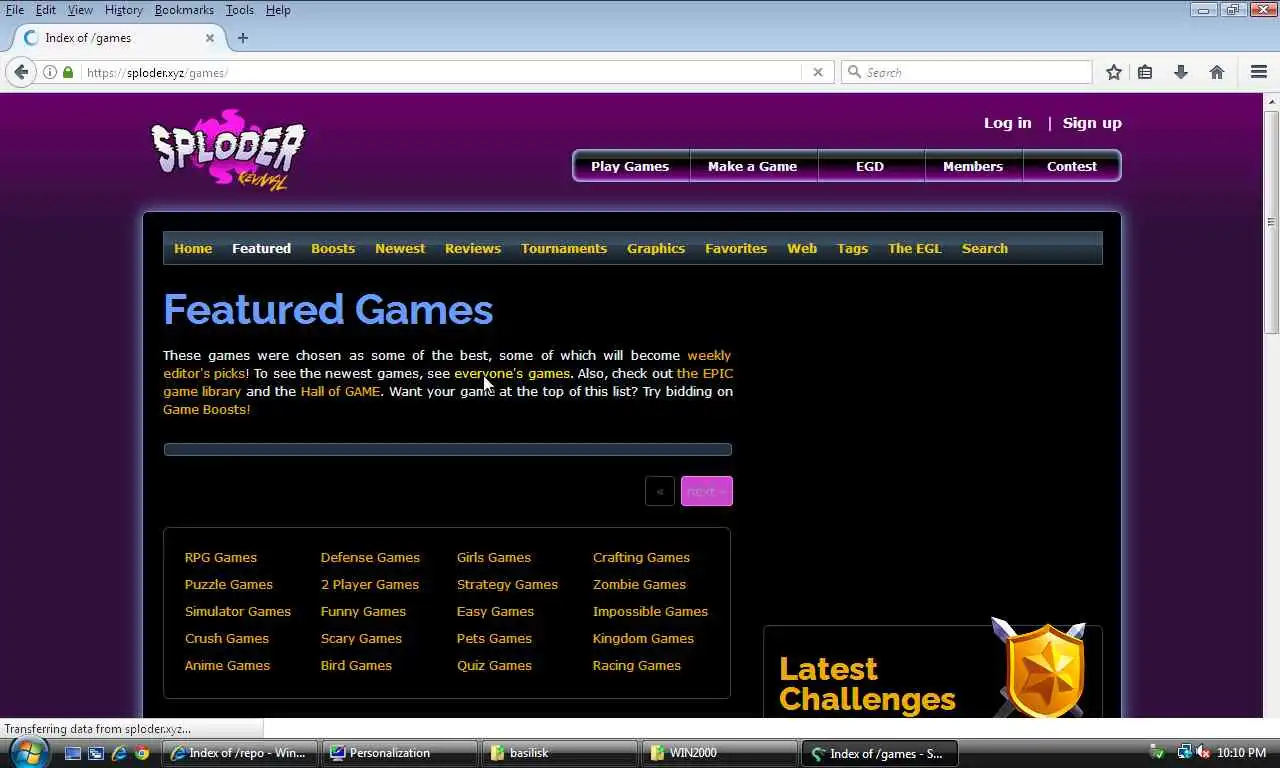This screenshot has width=1280, height=768.
Task: Click the Members navigation button
Action: [x=973, y=166]
